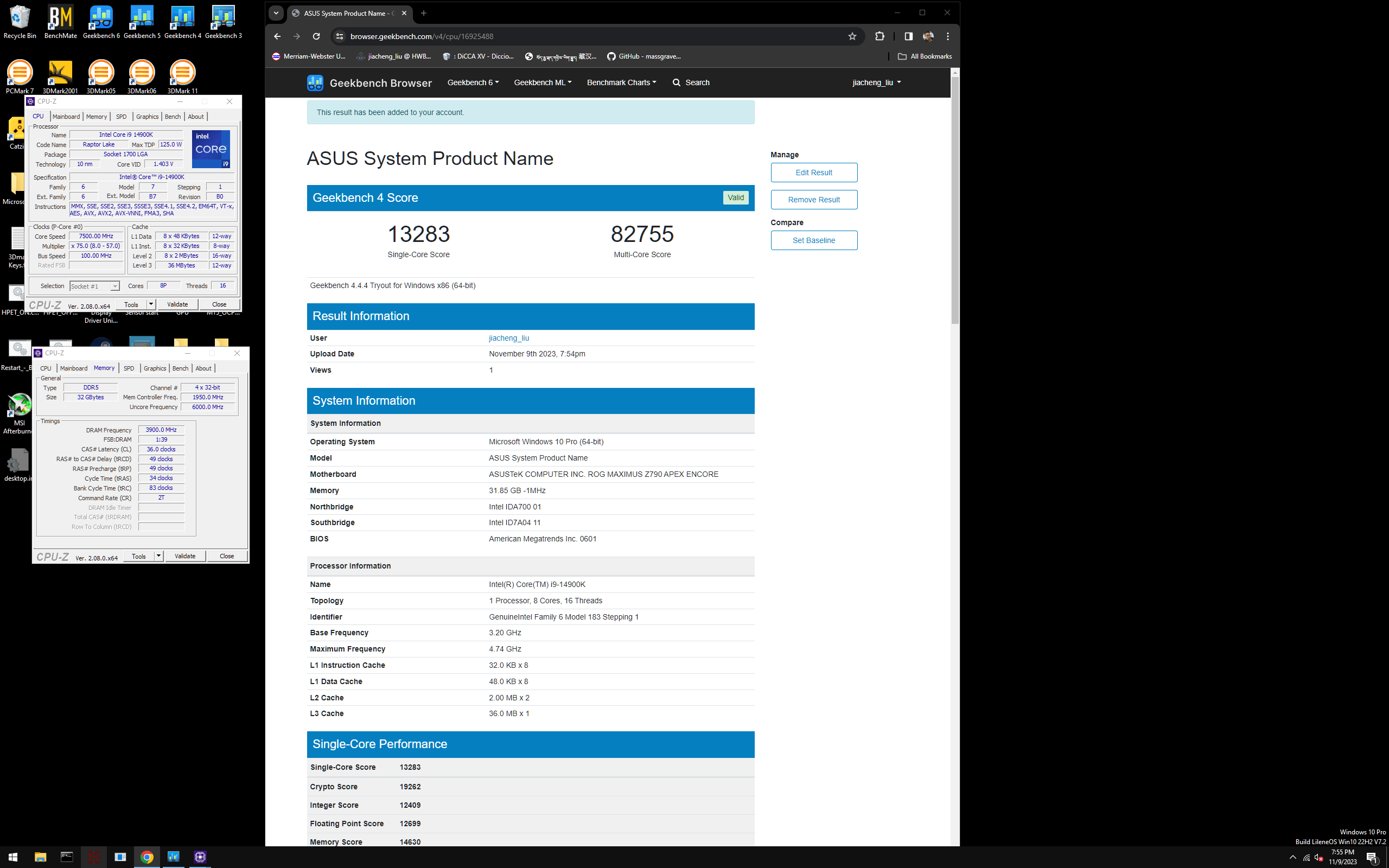View site information icon in address bar

click(x=340, y=36)
